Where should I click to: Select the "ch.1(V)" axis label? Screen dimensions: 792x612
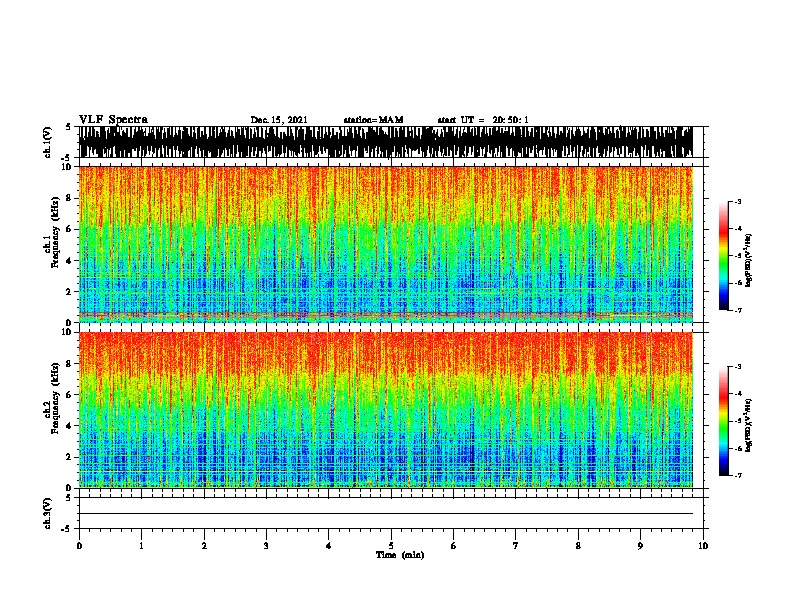pos(48,142)
